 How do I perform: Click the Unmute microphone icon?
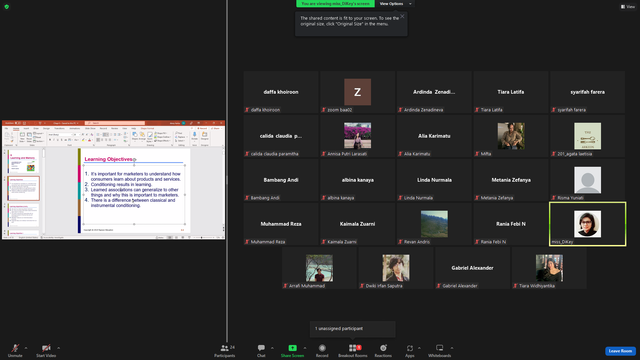coord(15,348)
